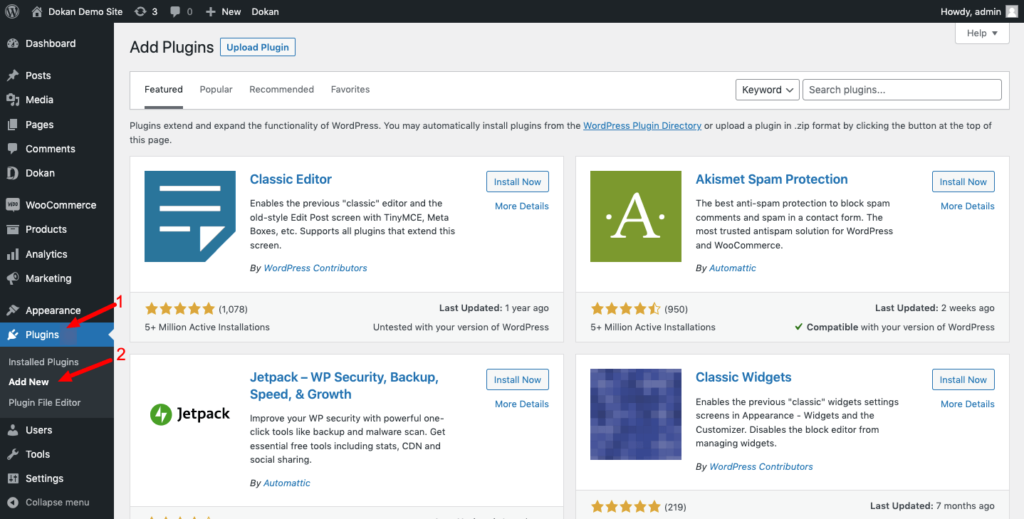Click the Add Plugins page heading
Image resolution: width=1024 pixels, height=519 pixels.
tap(172, 47)
